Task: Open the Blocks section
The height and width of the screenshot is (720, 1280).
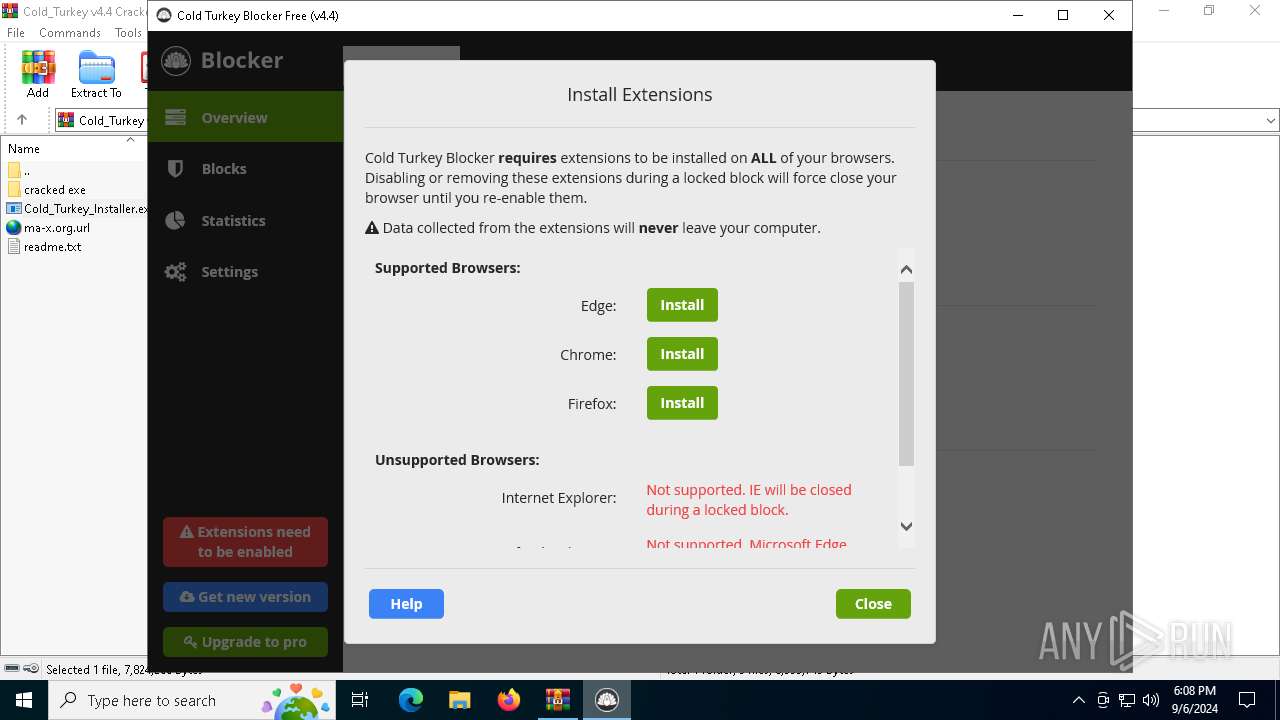Action: 245,169
